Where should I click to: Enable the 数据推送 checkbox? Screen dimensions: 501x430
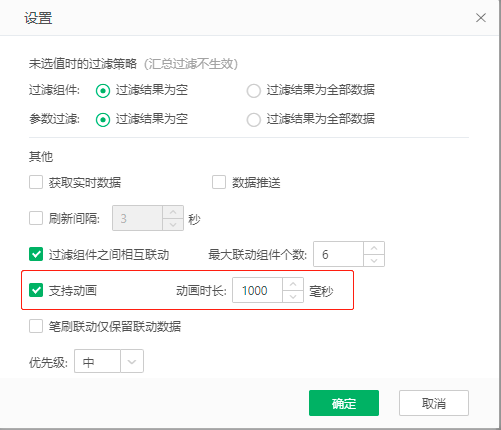pyautogui.click(x=219, y=182)
